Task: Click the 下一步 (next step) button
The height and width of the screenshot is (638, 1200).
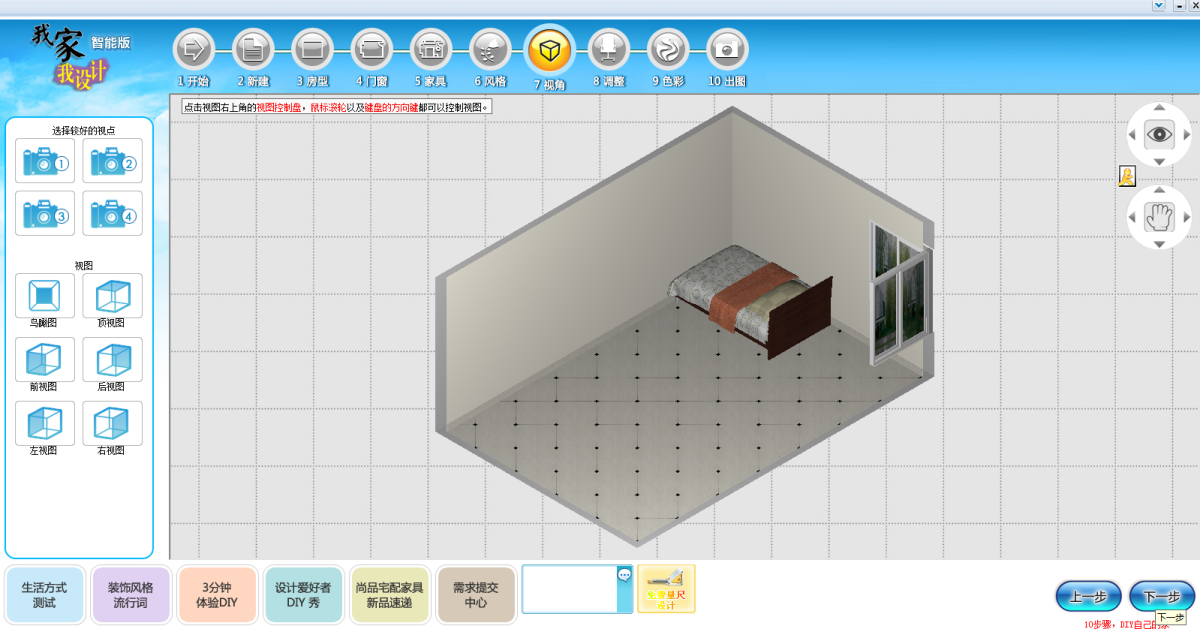Action: click(1161, 596)
